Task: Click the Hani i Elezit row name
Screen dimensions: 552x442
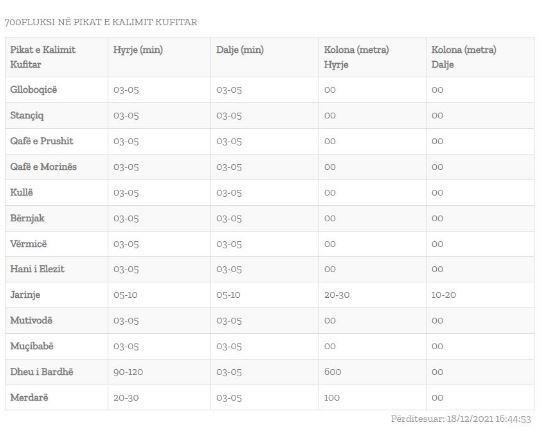Action: pos(37,269)
